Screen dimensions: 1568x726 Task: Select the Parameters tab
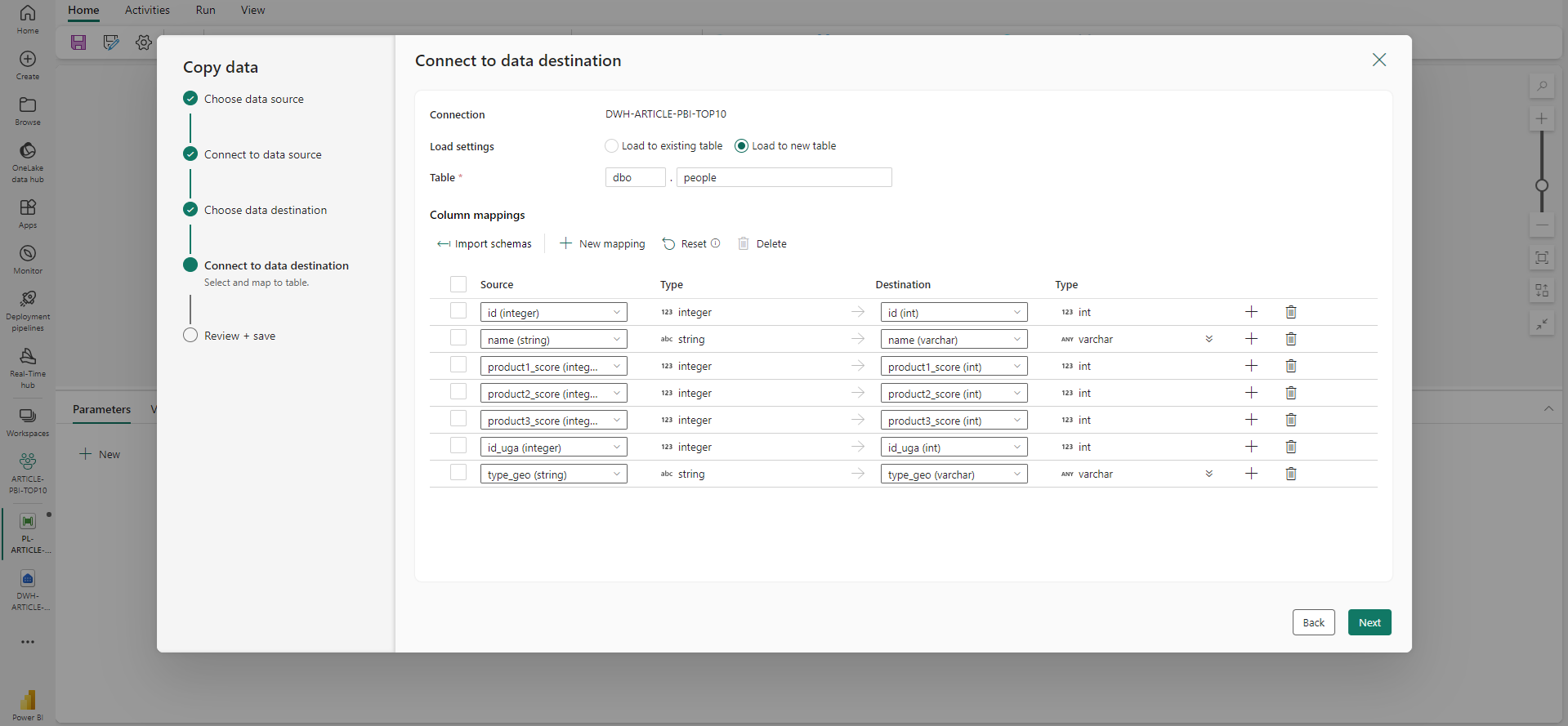coord(101,410)
